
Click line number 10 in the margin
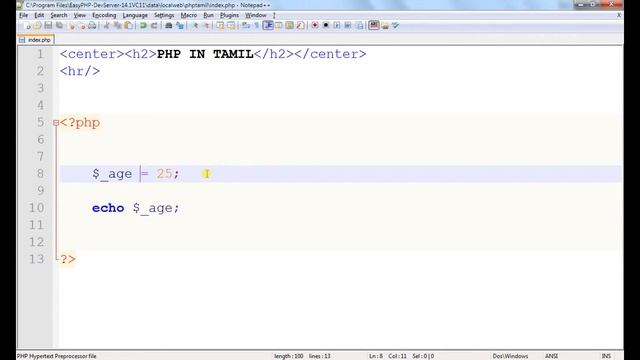point(36,208)
